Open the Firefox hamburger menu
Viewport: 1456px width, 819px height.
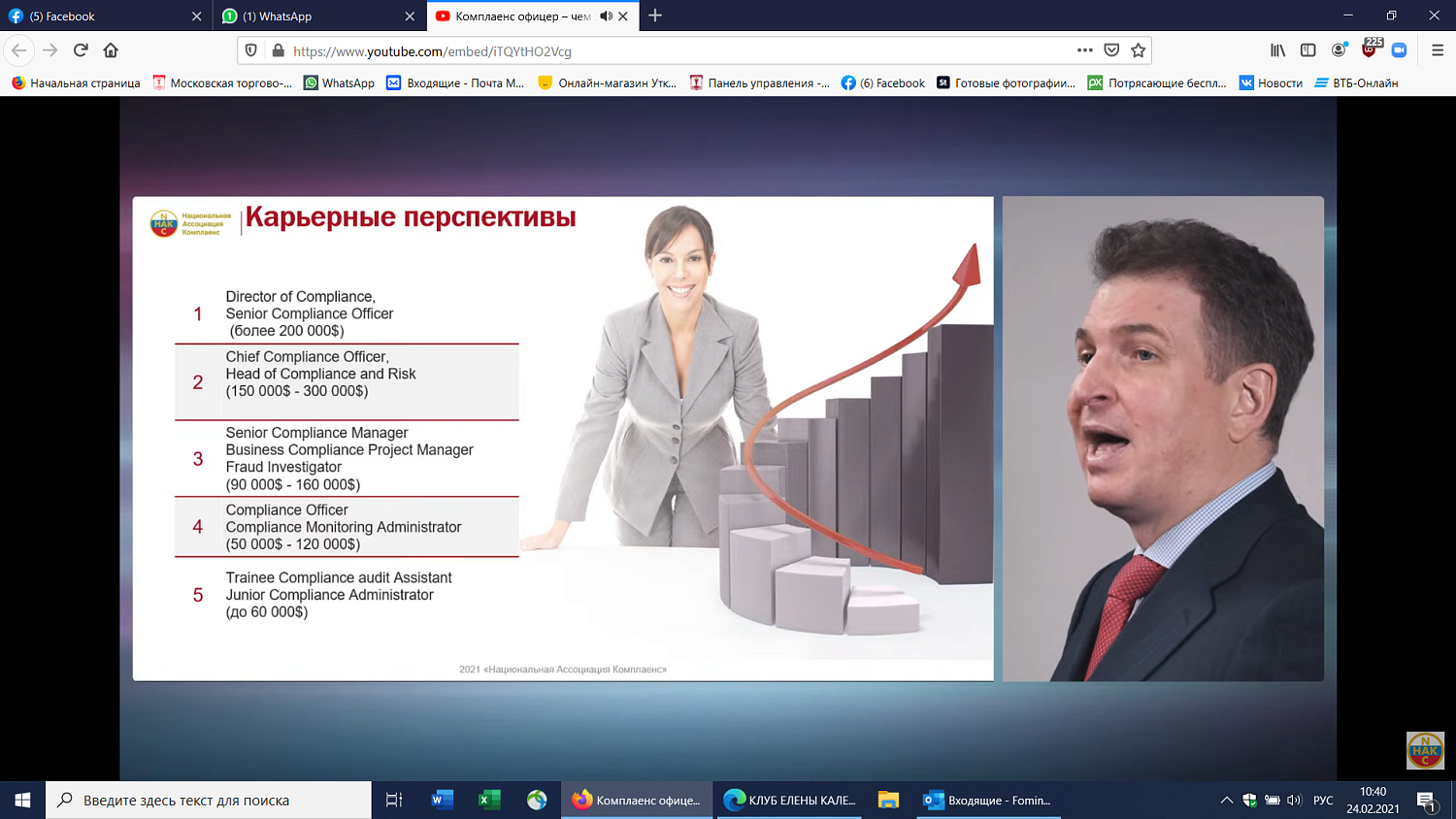tap(1438, 51)
